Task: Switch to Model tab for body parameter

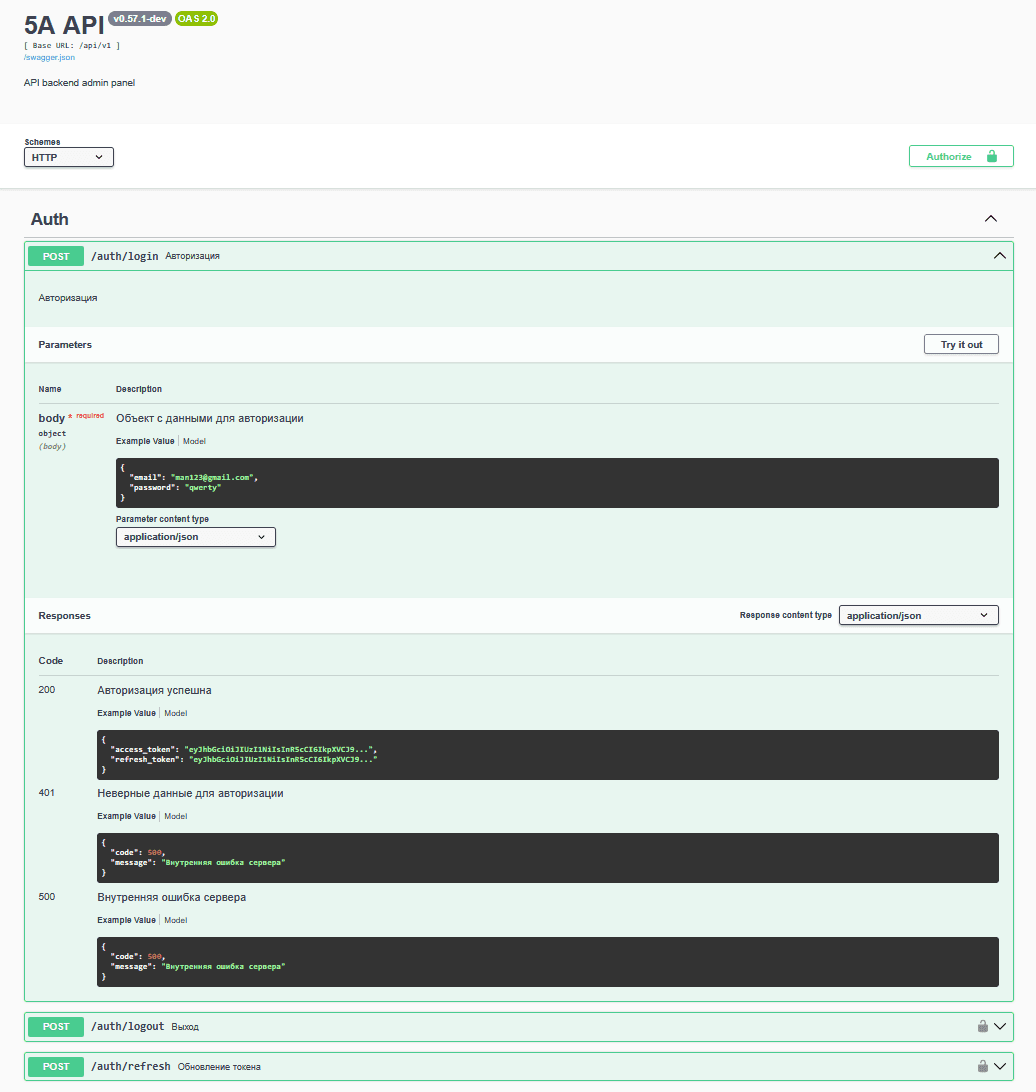Action: pyautogui.click(x=194, y=441)
